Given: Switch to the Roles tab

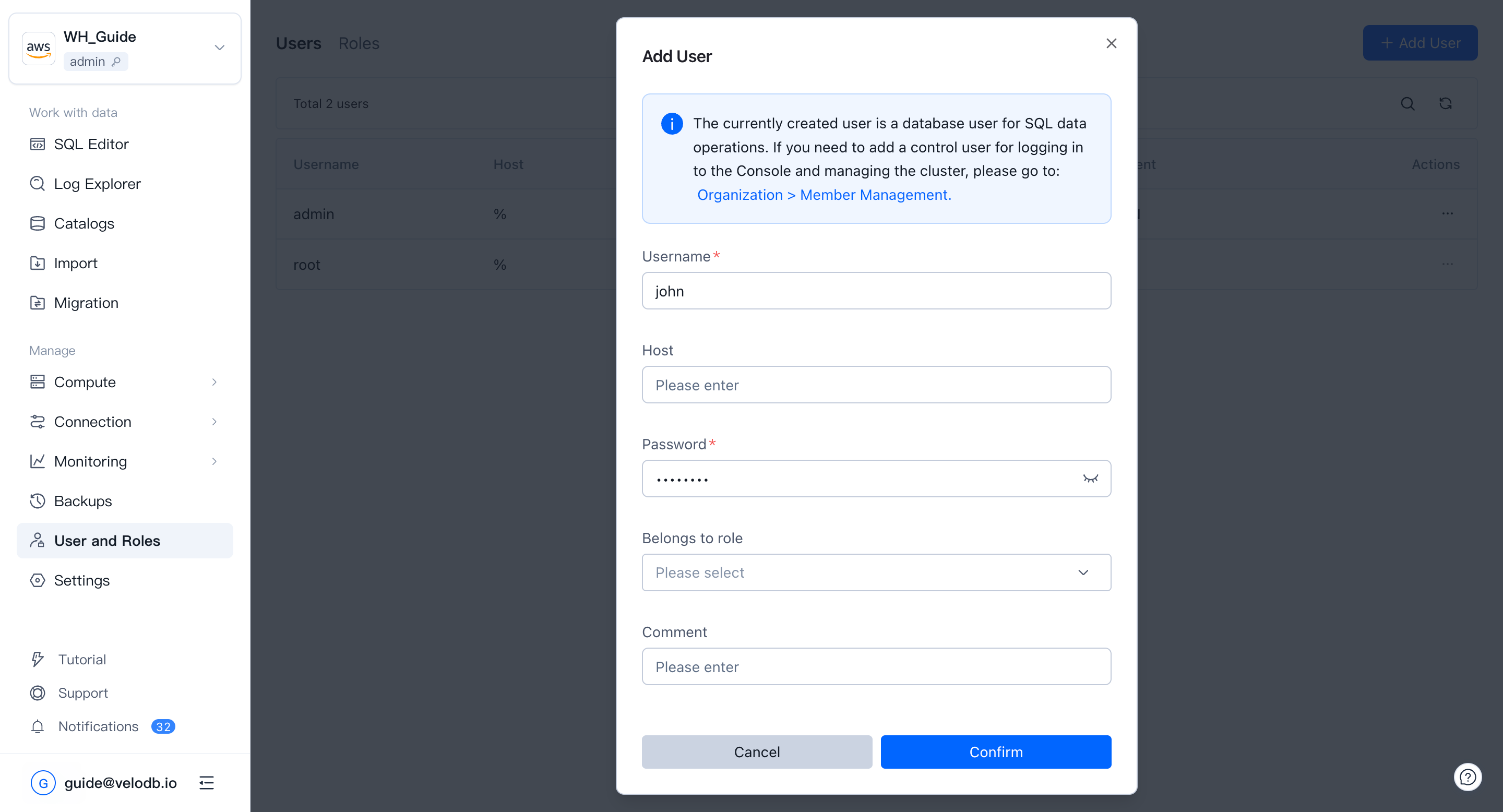Looking at the screenshot, I should (359, 43).
